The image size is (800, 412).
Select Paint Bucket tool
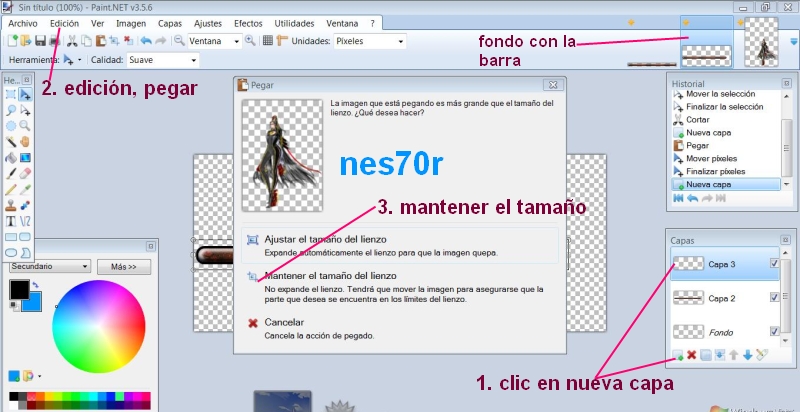point(11,158)
